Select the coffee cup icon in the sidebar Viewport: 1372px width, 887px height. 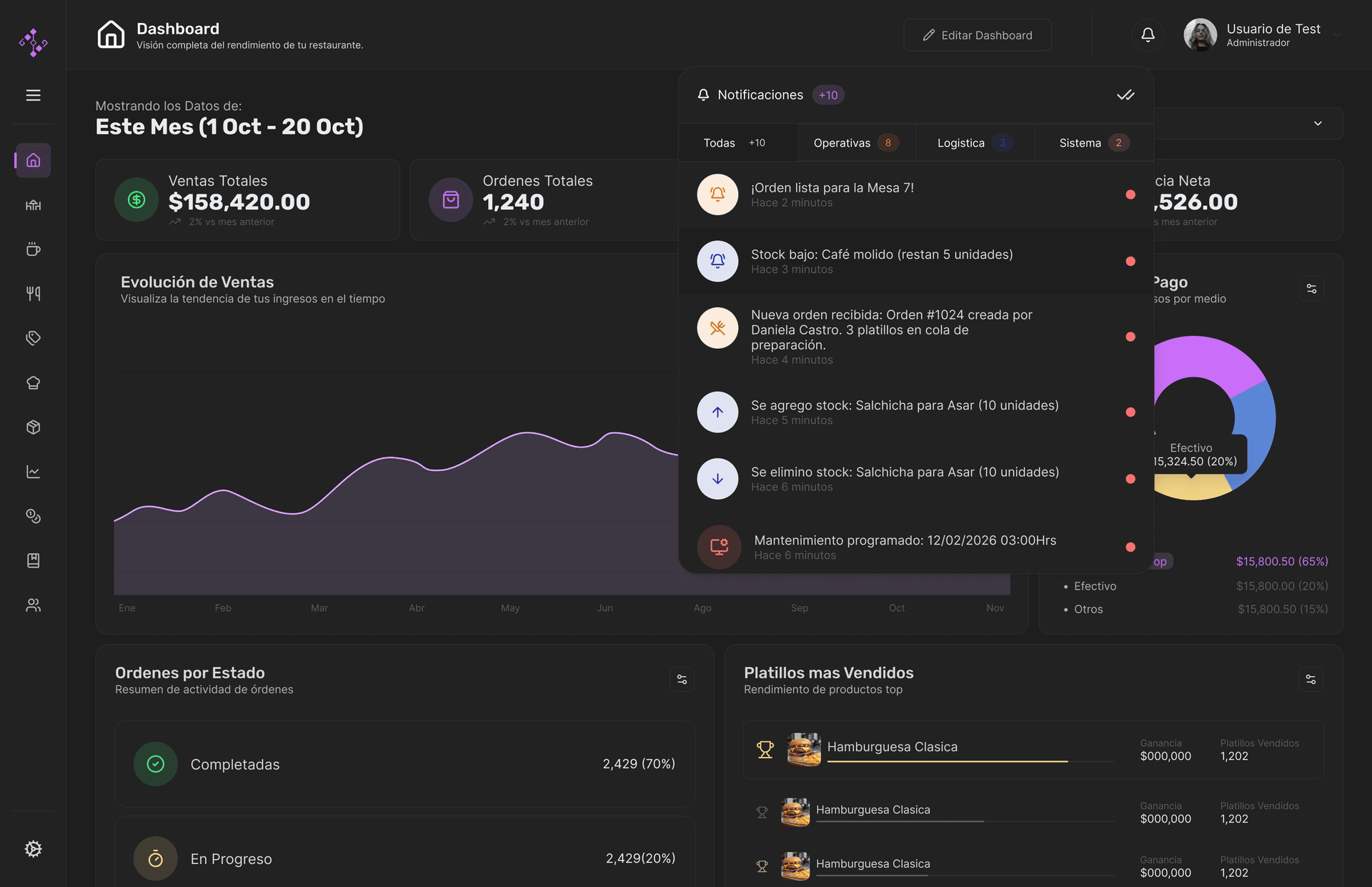33,249
